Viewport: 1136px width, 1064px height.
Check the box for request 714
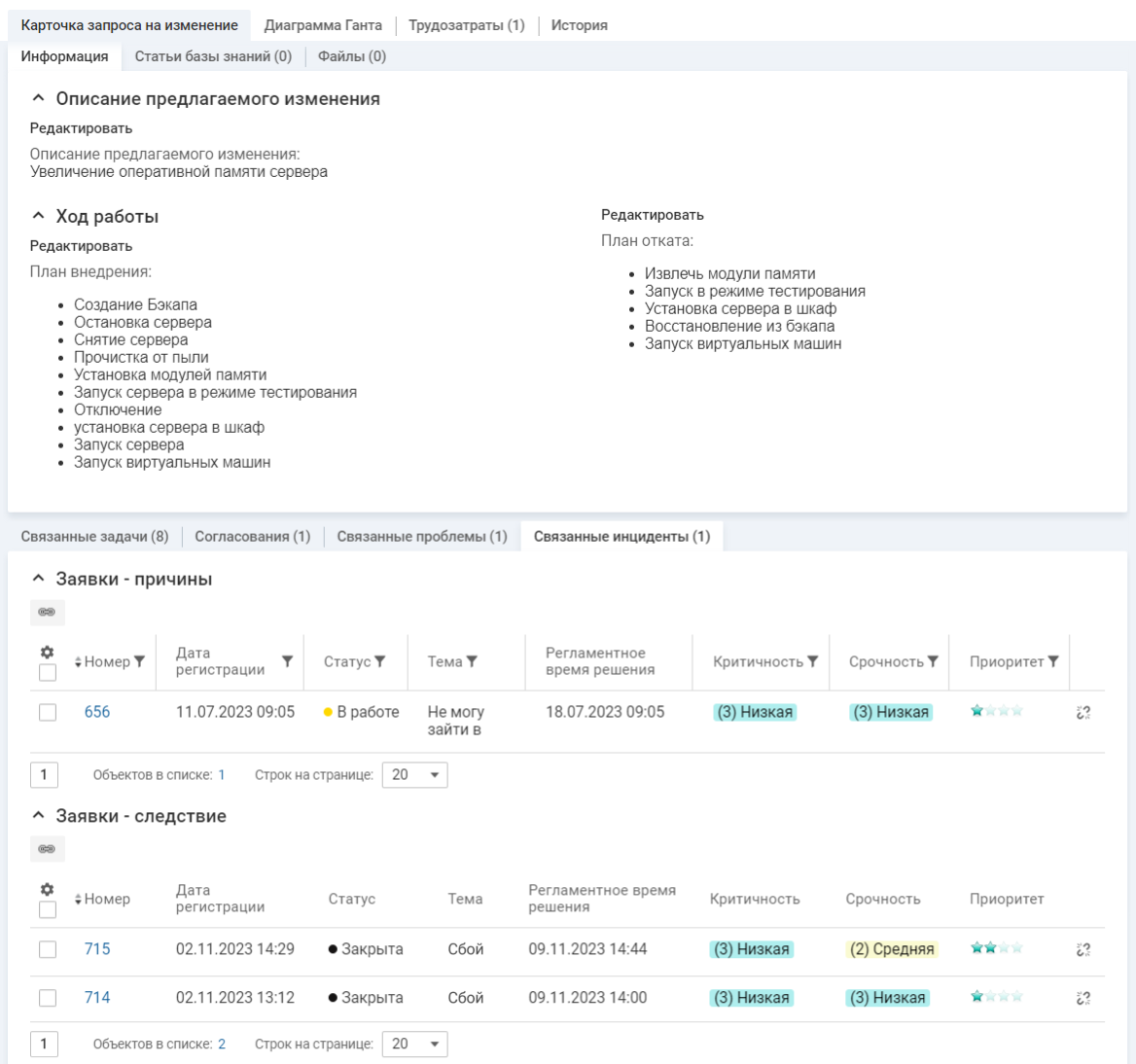pyautogui.click(x=47, y=998)
